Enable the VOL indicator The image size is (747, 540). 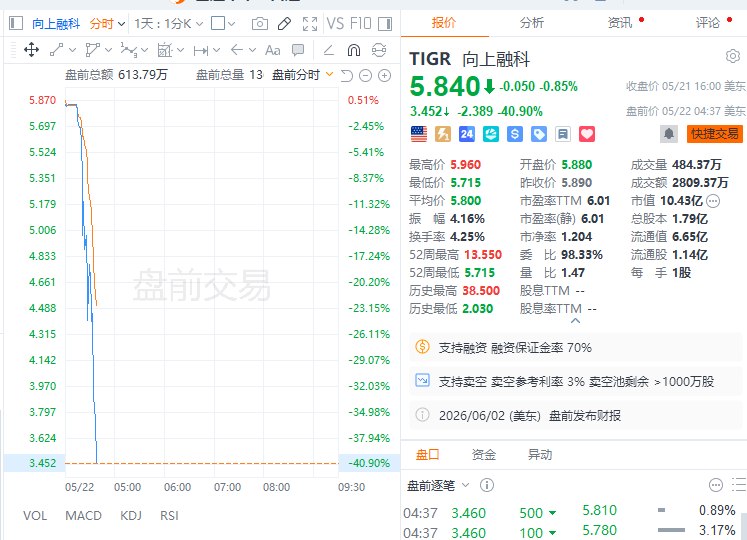coord(35,516)
